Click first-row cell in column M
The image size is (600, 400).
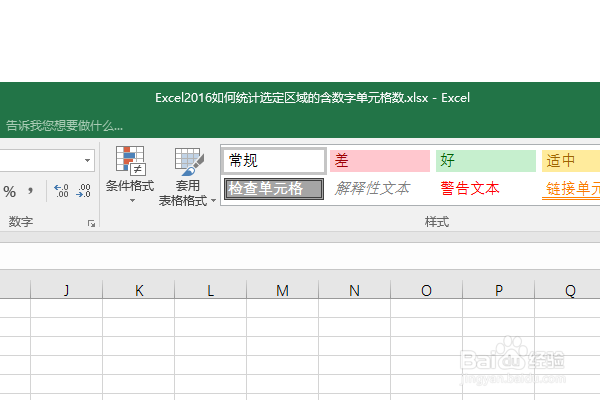(x=282, y=308)
